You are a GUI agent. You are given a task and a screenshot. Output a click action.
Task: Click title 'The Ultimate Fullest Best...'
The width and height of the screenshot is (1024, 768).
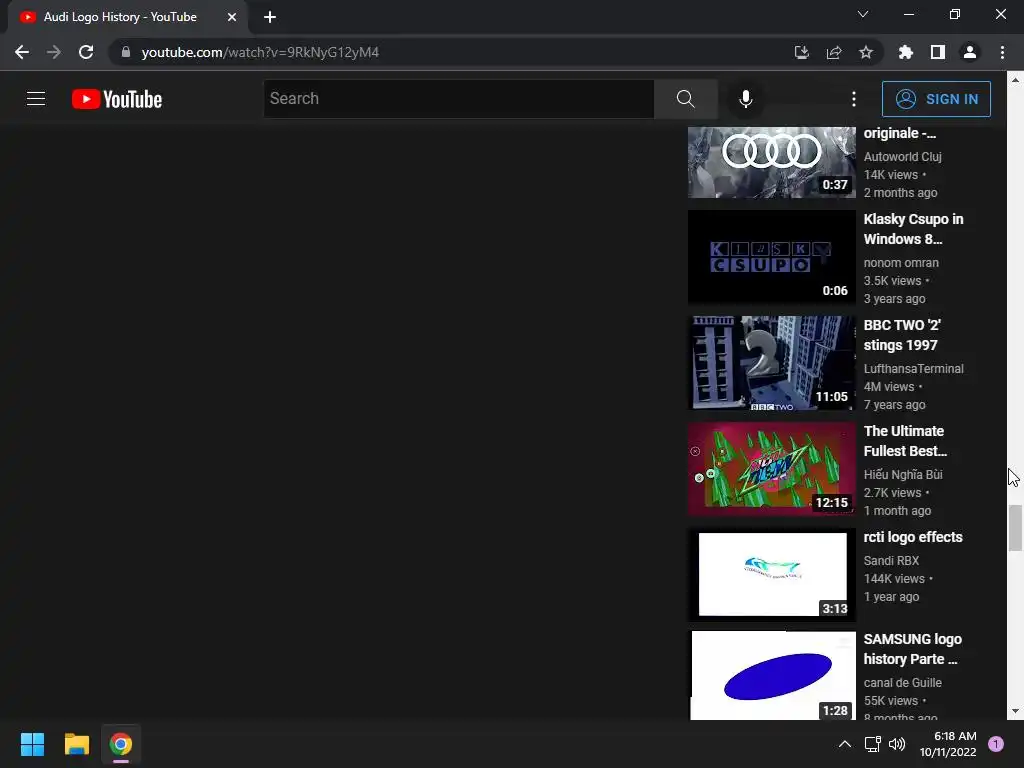[x=905, y=441]
